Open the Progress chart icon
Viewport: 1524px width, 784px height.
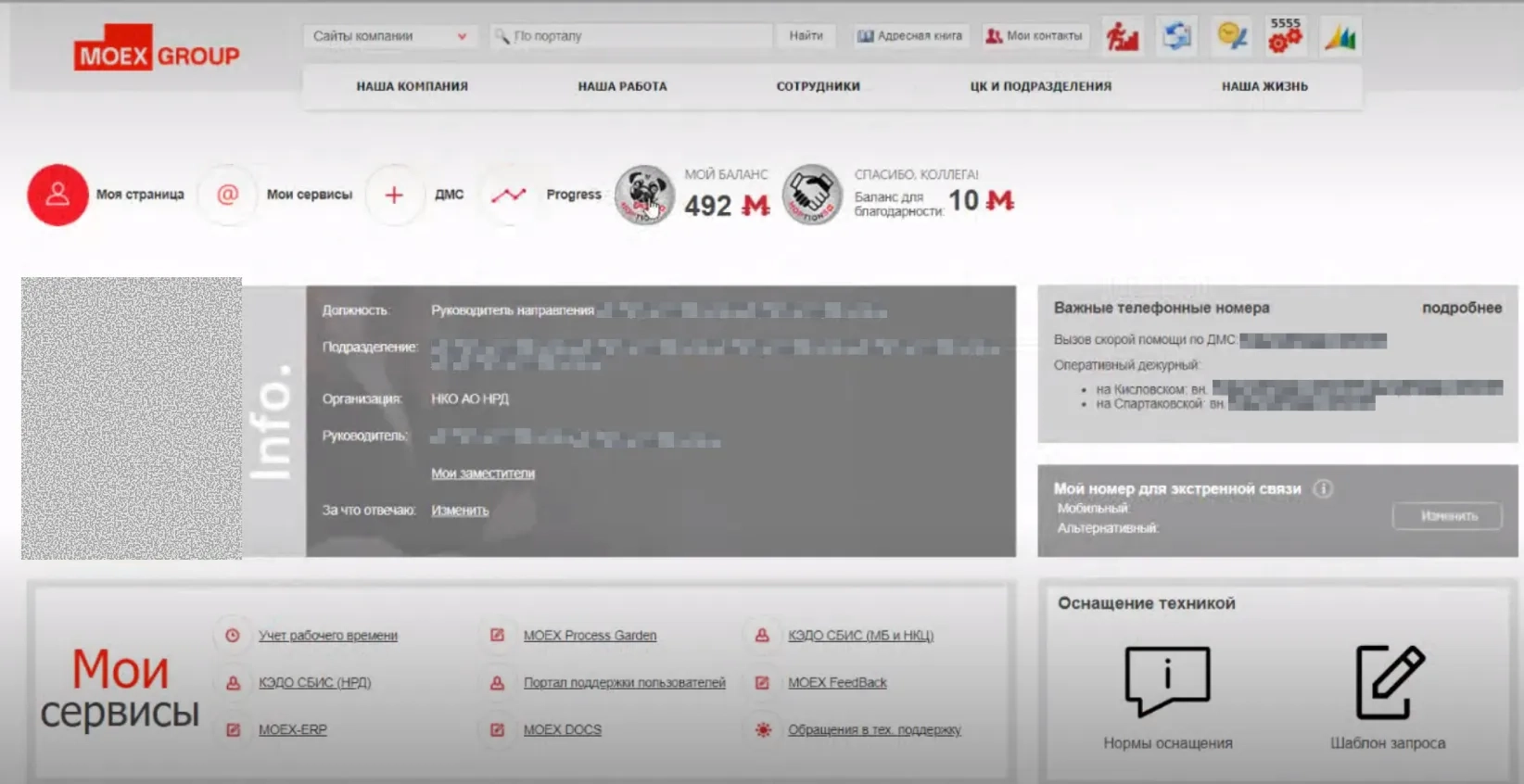pos(508,195)
